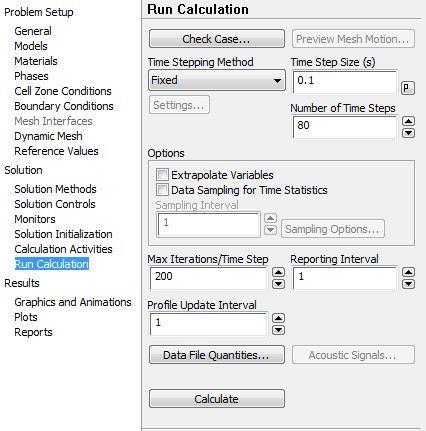This screenshot has height=431, width=426.
Task: Decrease Profile Update Interval with down arrow
Action: (278, 330)
